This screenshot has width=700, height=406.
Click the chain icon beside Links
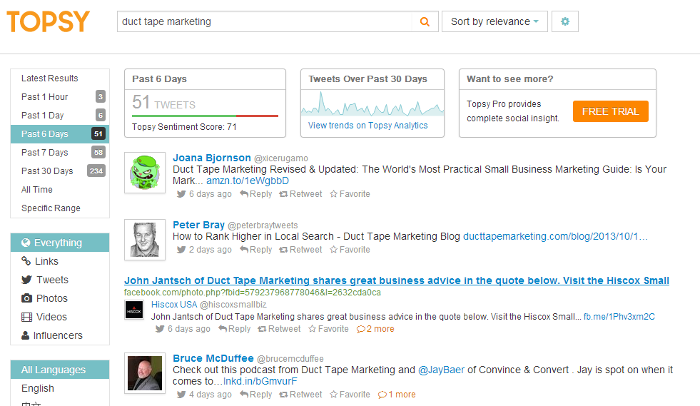point(26,261)
